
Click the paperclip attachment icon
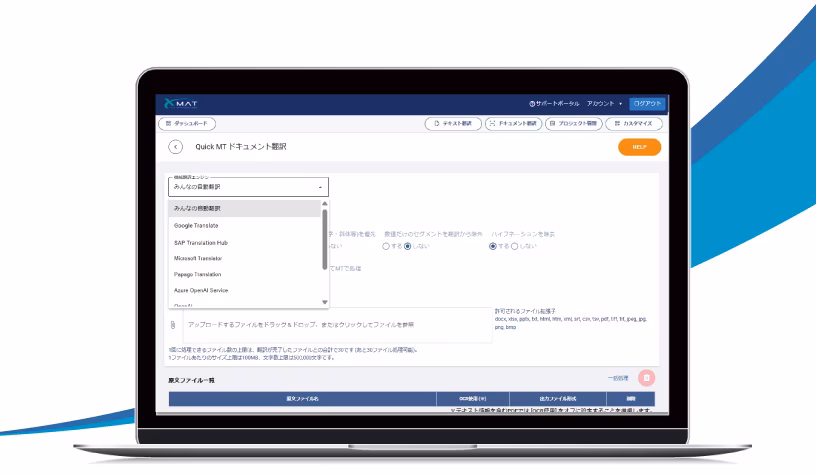point(173,325)
